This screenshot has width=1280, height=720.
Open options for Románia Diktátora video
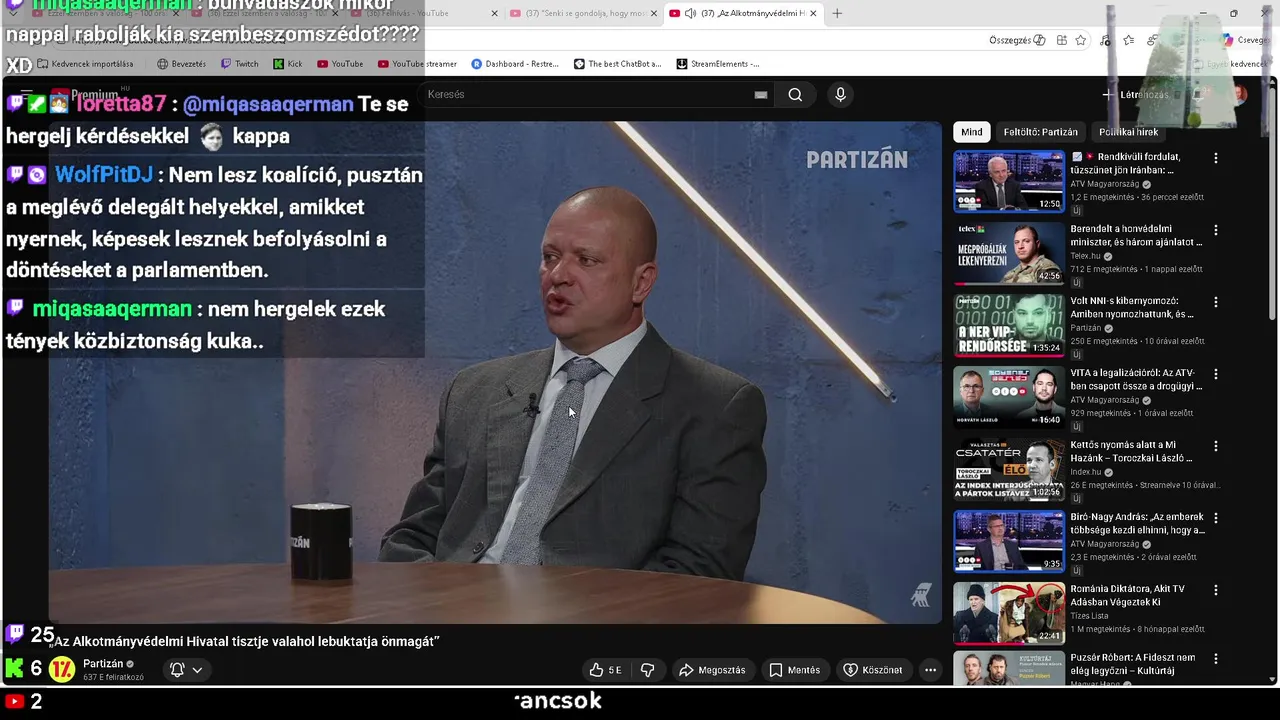click(1216, 590)
